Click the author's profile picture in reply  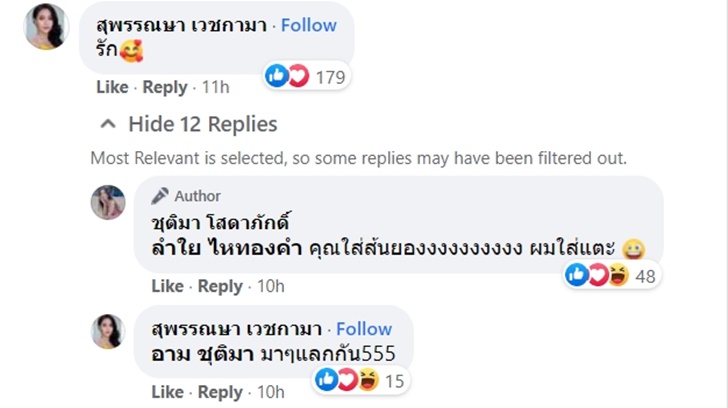108,202
